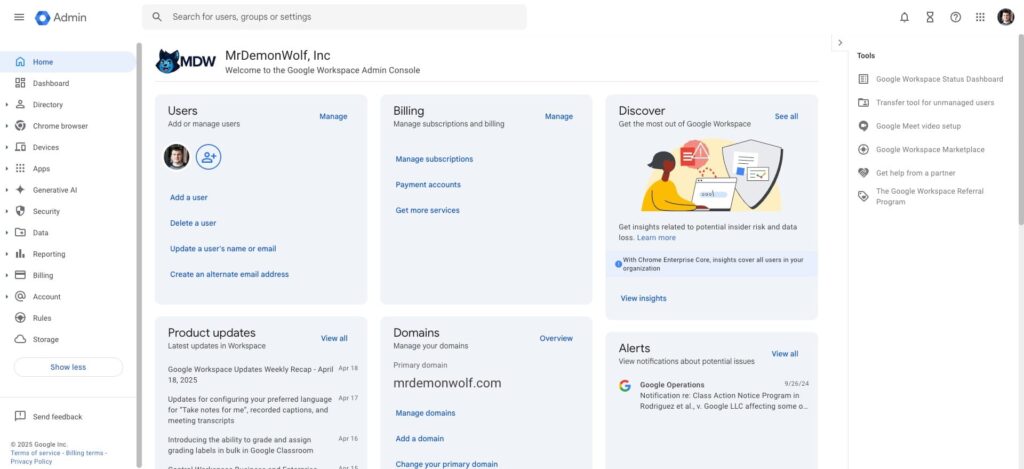
Task: Select Home in the navigation
Action: pos(68,62)
